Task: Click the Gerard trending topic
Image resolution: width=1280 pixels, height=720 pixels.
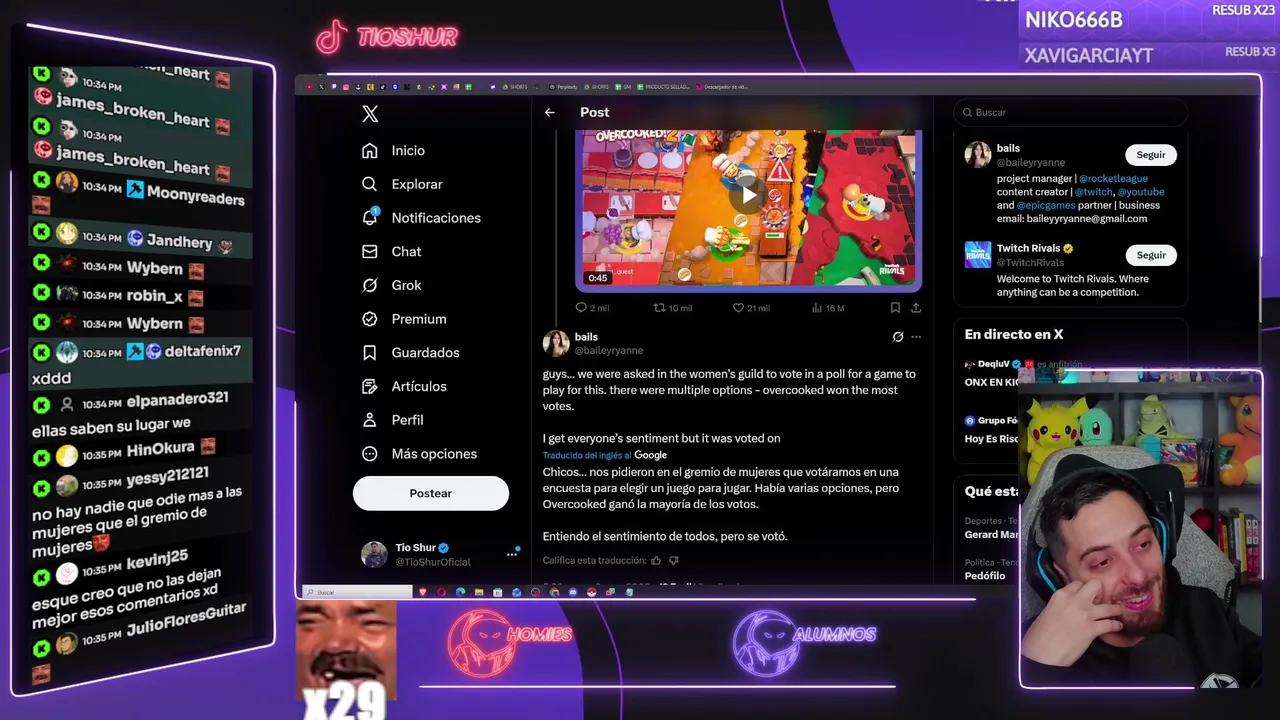Action: (x=990, y=535)
